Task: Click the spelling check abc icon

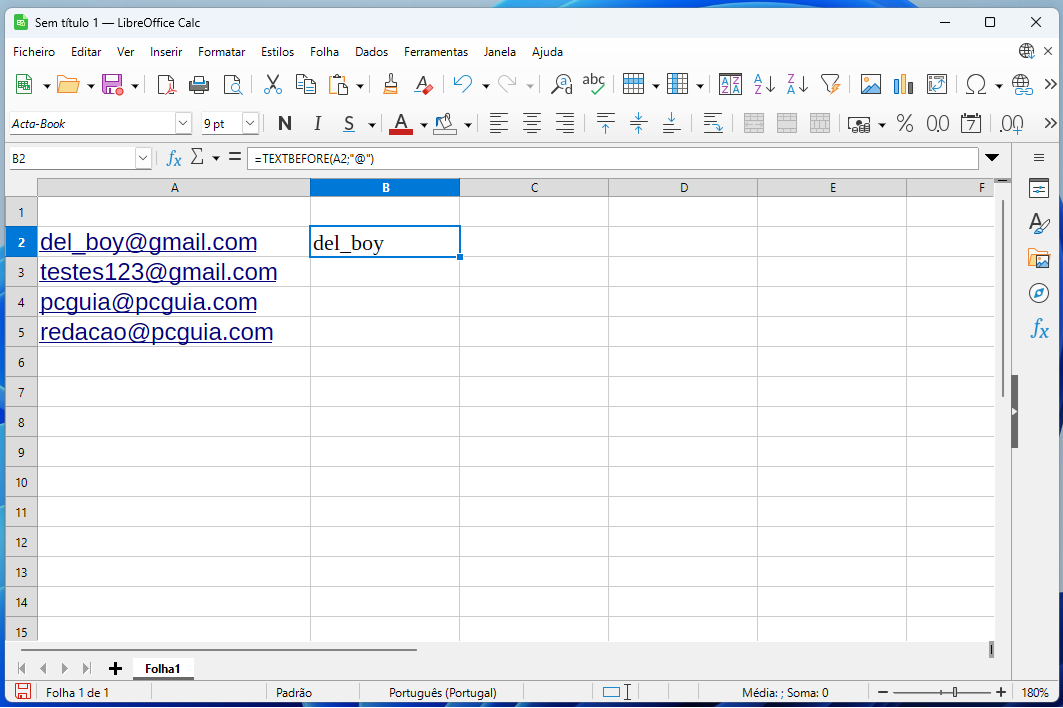Action: (x=594, y=85)
